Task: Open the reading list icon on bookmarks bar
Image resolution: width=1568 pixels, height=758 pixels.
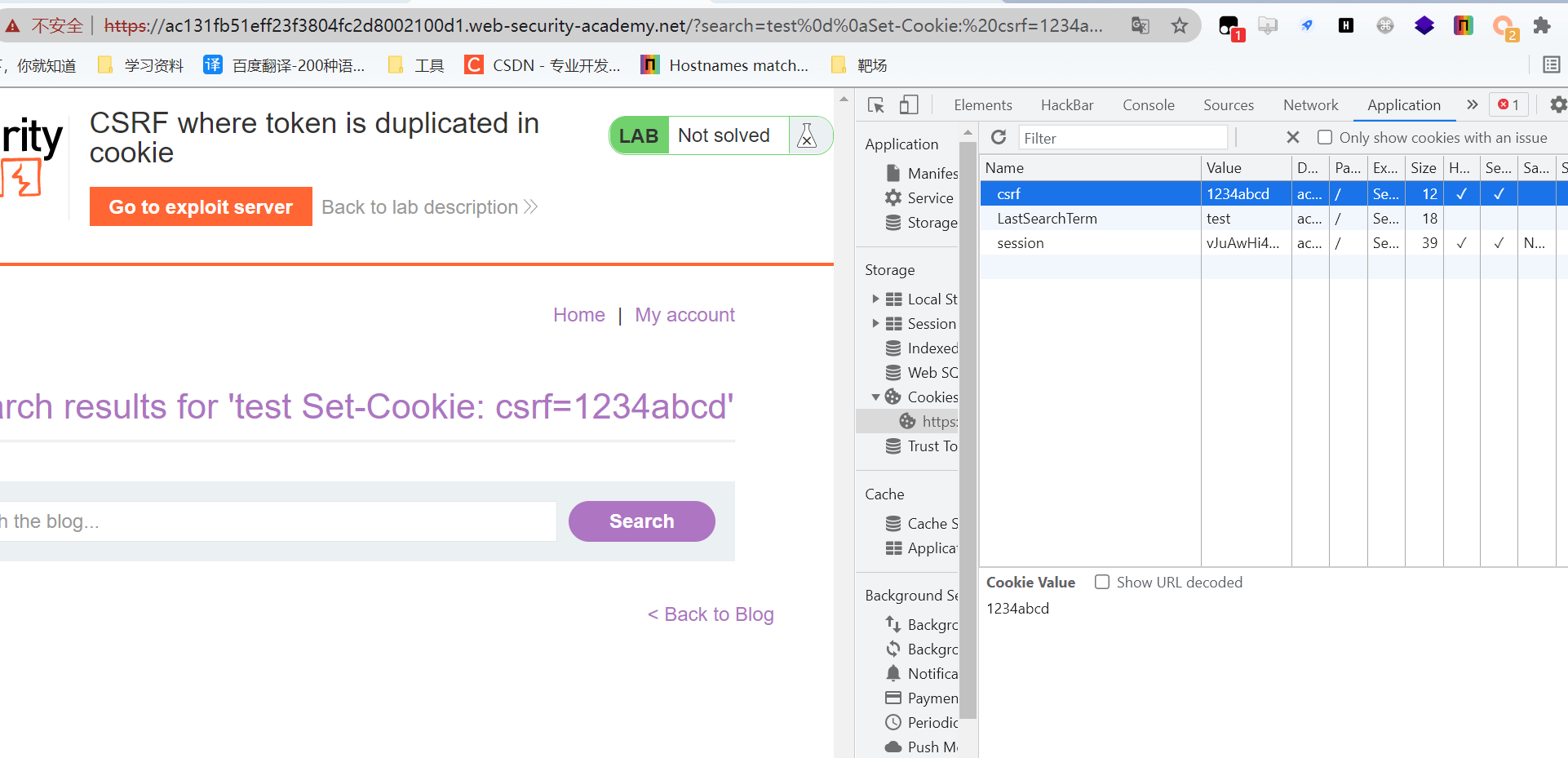Action: 1552,64
